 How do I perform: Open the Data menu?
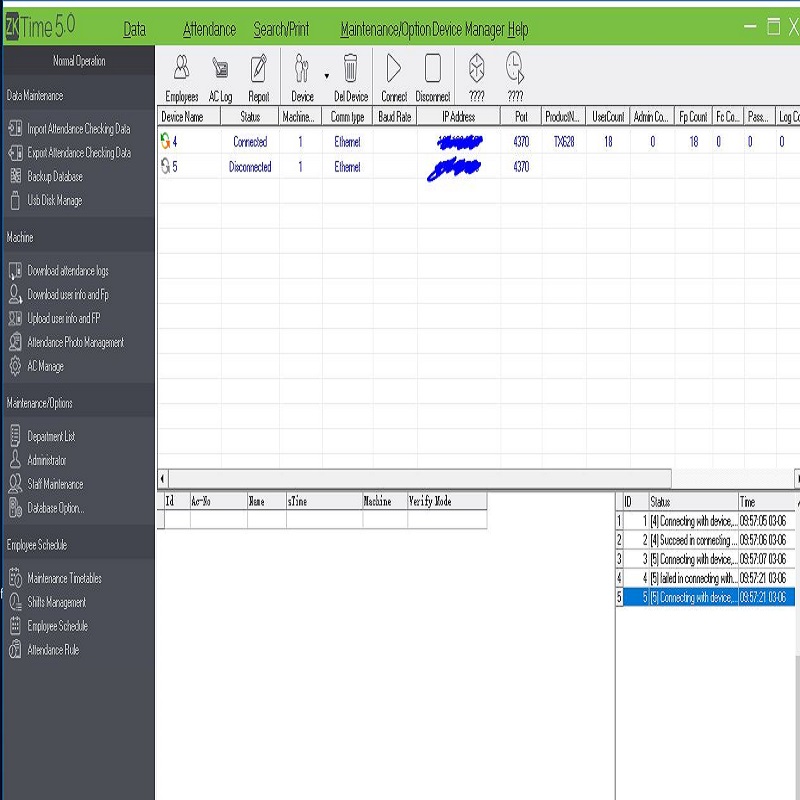coord(134,30)
